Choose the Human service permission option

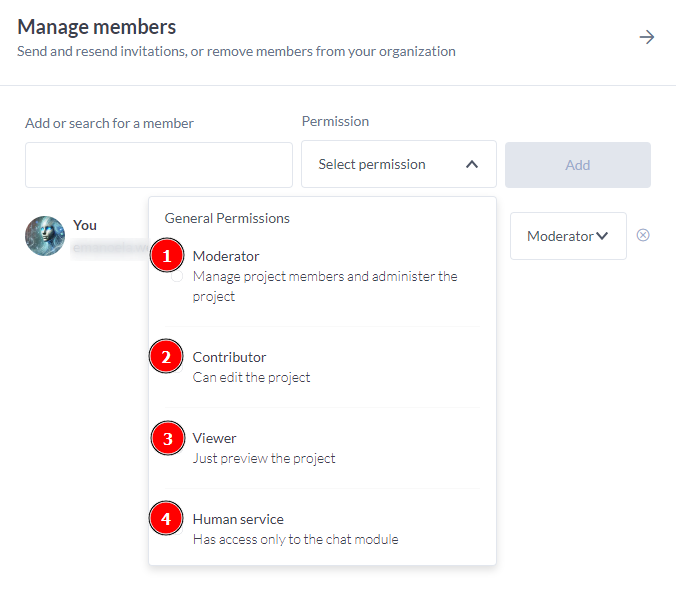322,529
